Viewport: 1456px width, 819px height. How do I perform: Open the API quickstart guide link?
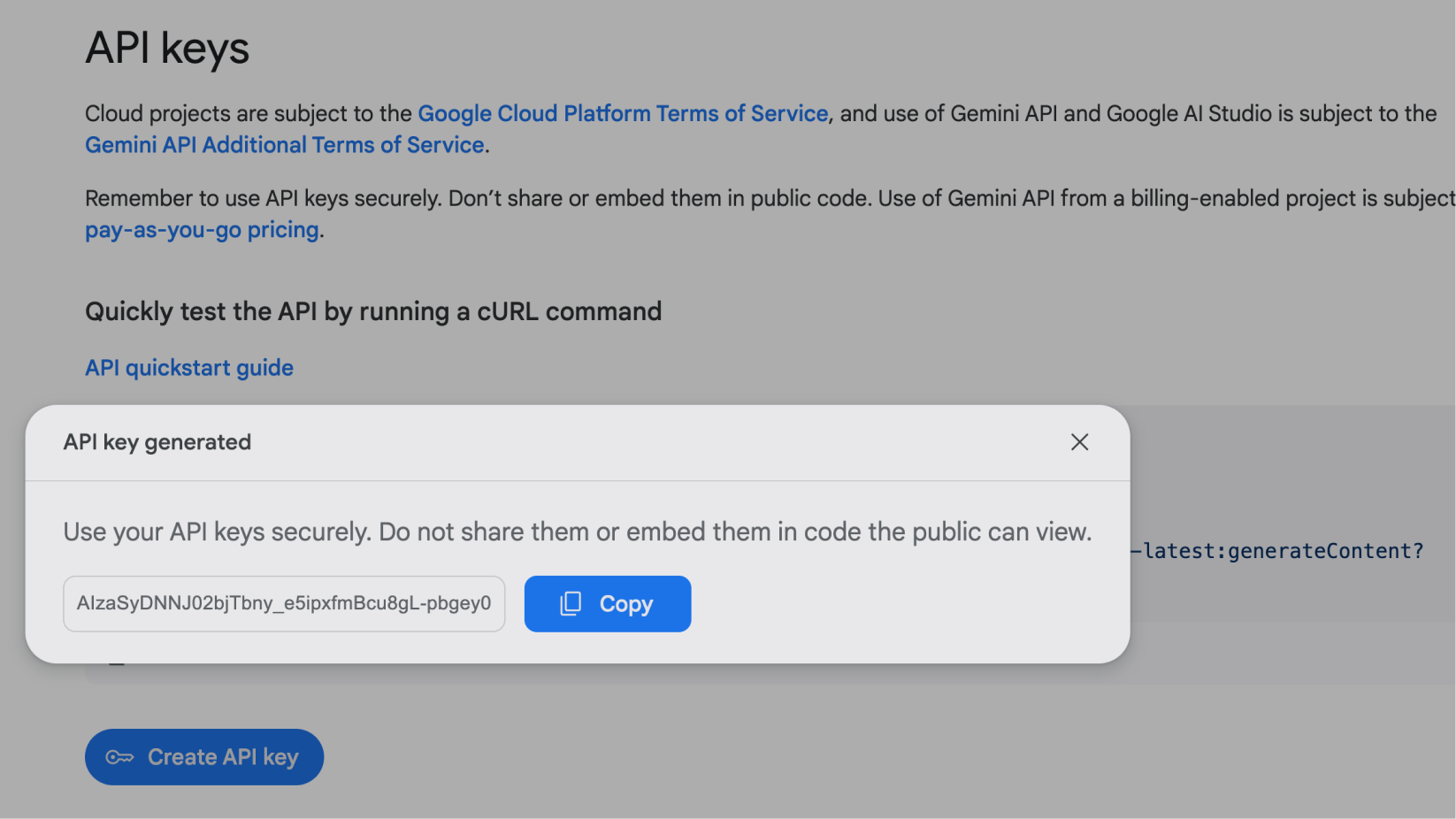189,368
